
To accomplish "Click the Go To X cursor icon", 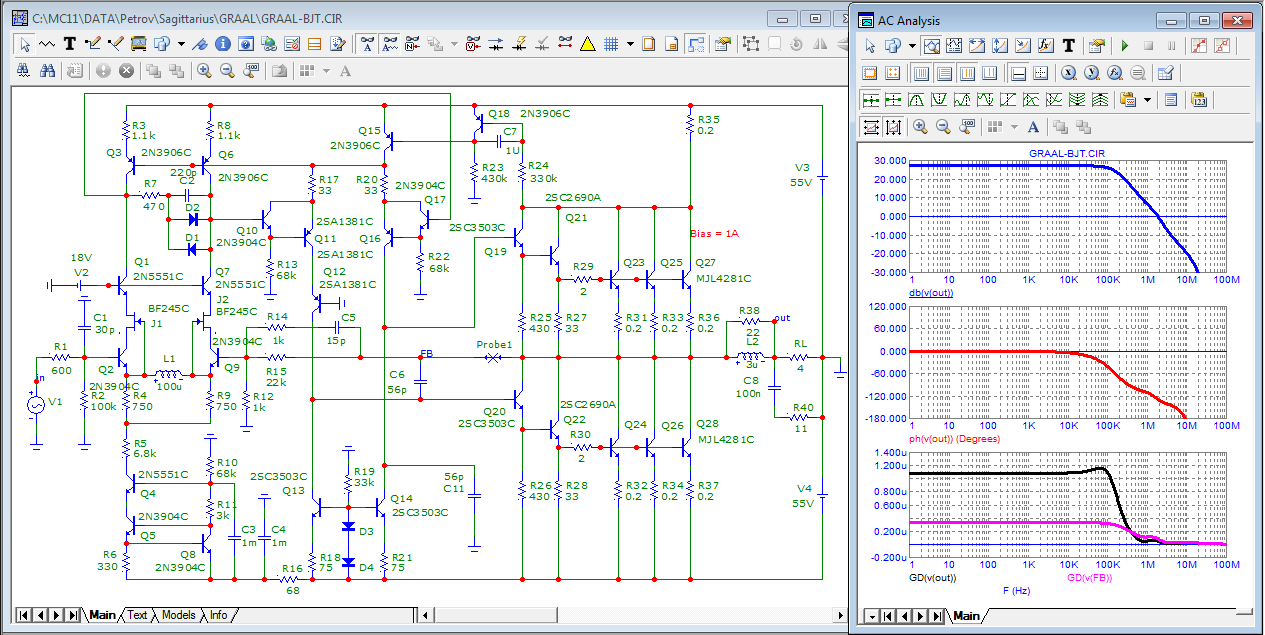I will [x=1068, y=73].
